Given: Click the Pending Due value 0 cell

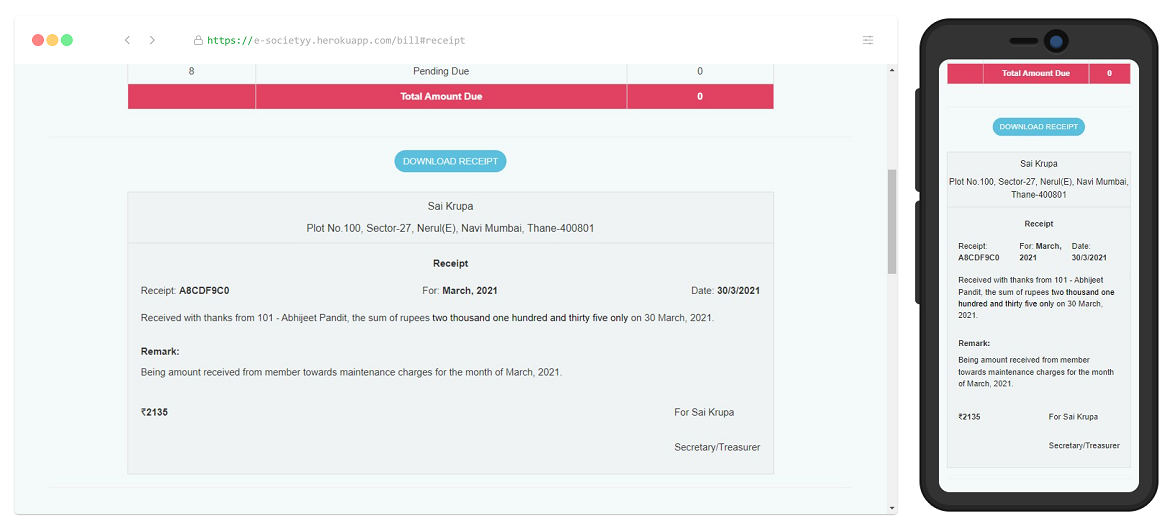Looking at the screenshot, I should point(700,71).
